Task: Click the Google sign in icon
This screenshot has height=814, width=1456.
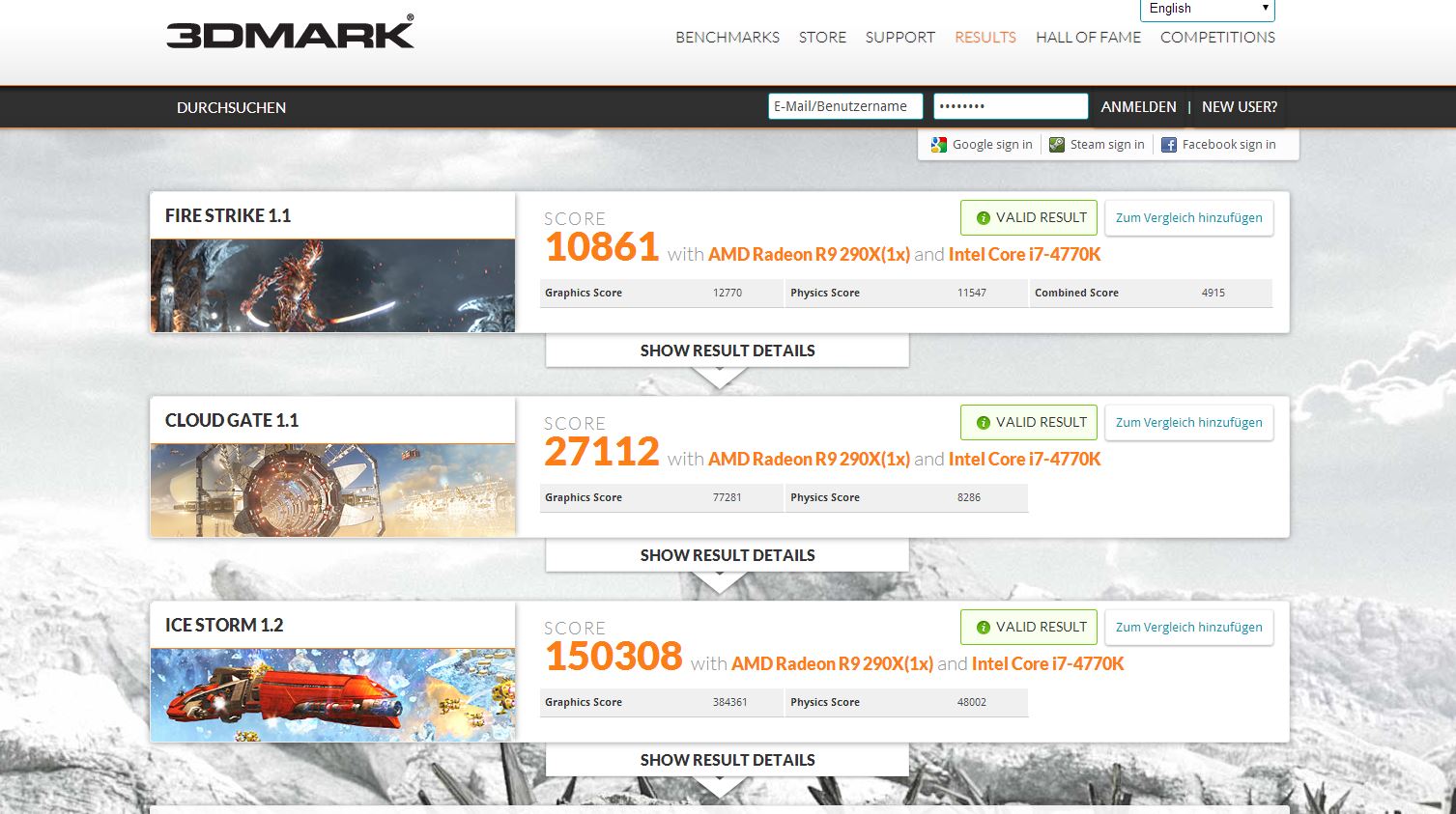Action: pos(939,145)
